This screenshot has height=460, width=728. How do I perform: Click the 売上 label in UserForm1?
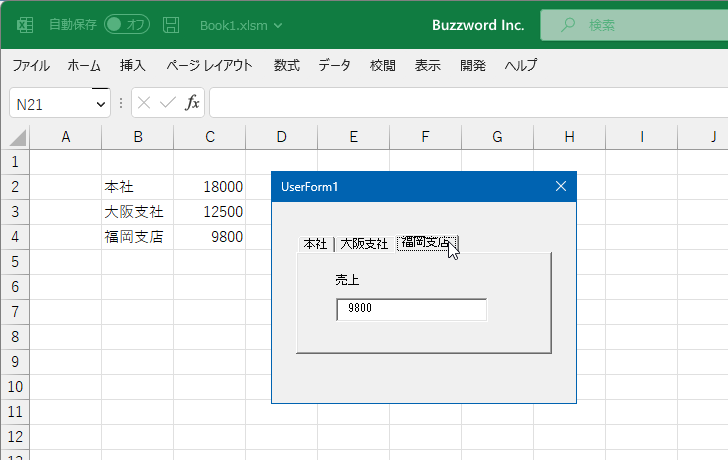click(347, 280)
